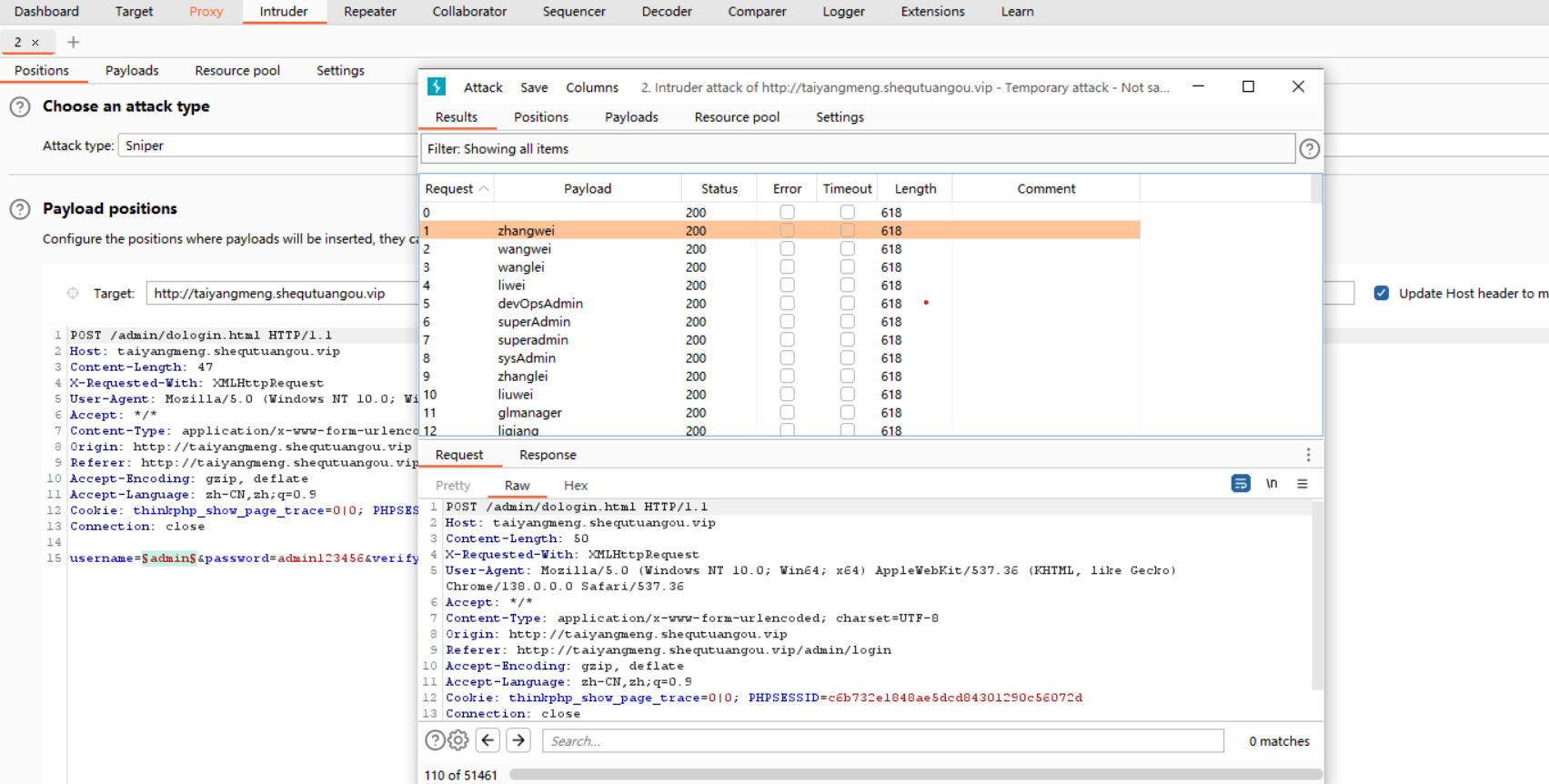Go to previous search match arrow
Viewport: 1549px width, 784px height.
[x=488, y=740]
